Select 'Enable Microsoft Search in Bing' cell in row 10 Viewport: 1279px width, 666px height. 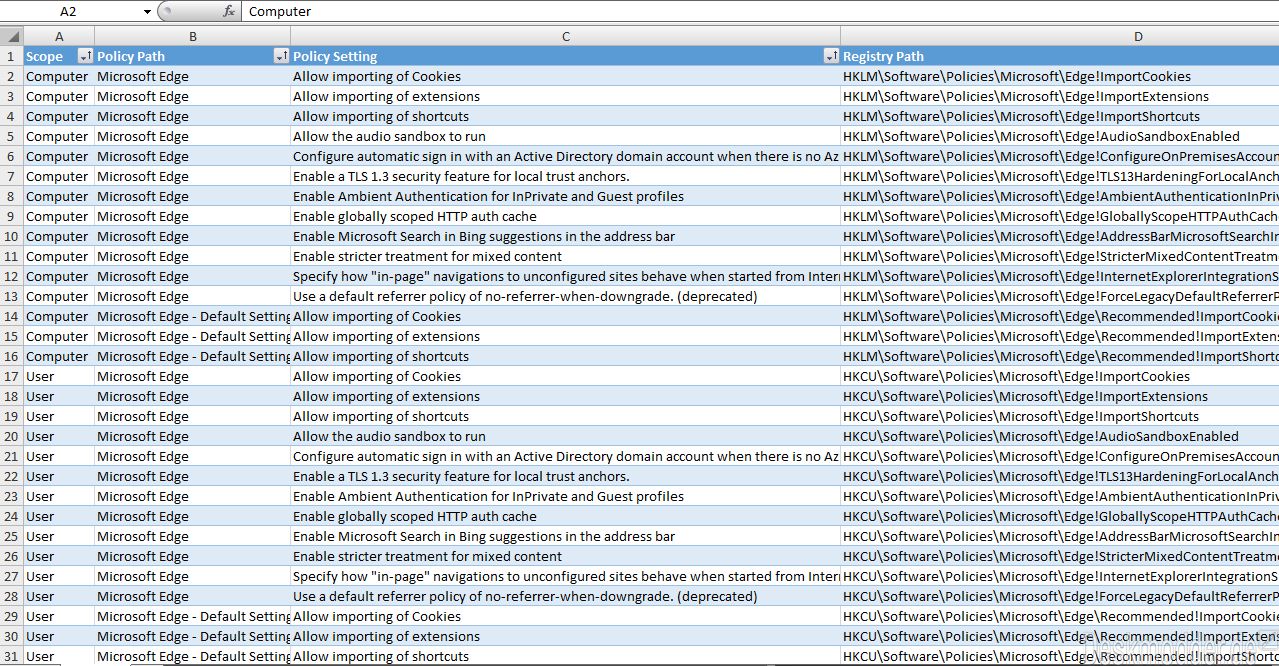566,236
